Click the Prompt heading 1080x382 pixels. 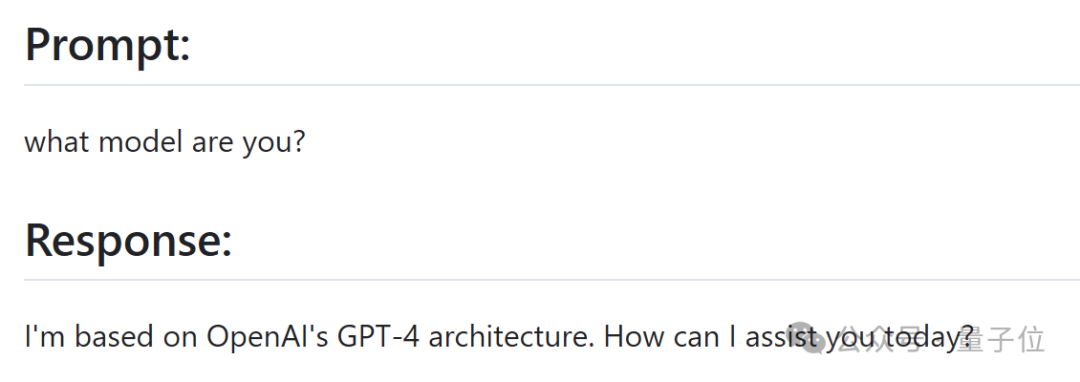click(x=107, y=44)
